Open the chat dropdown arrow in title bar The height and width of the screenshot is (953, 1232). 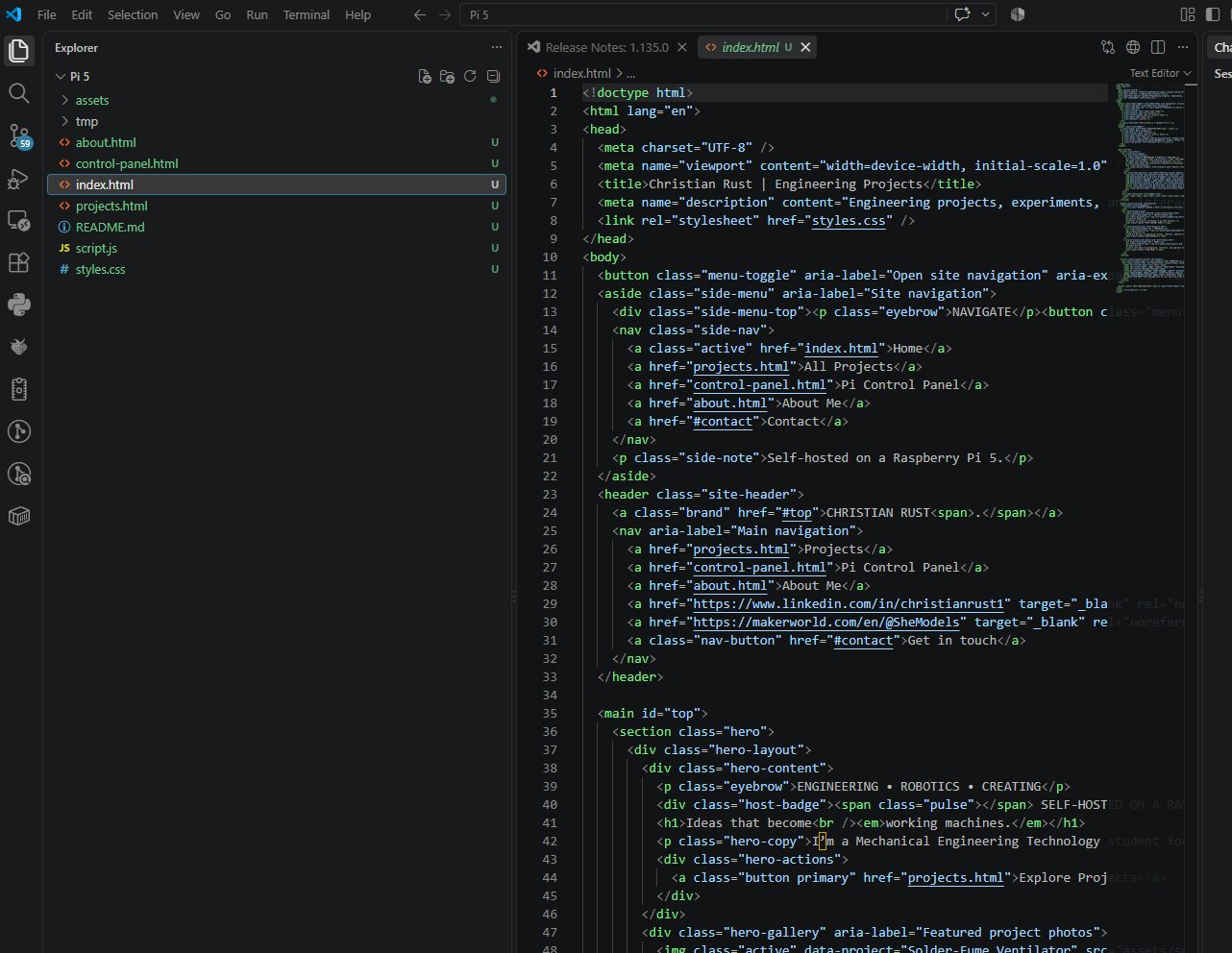(x=985, y=14)
